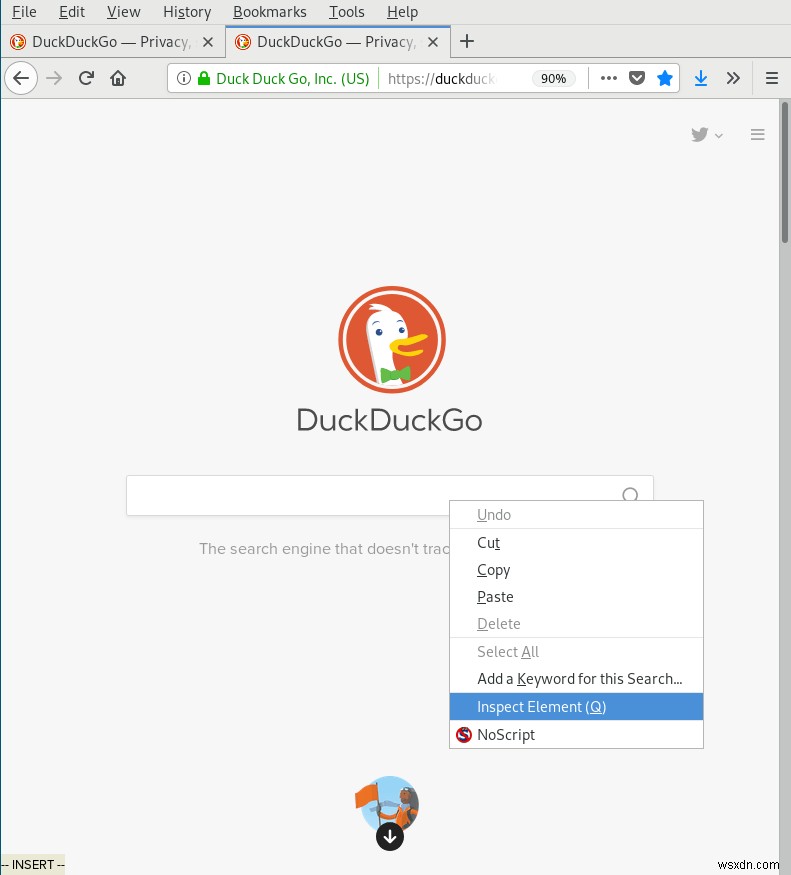Choose Copy from context menu

pos(576,570)
